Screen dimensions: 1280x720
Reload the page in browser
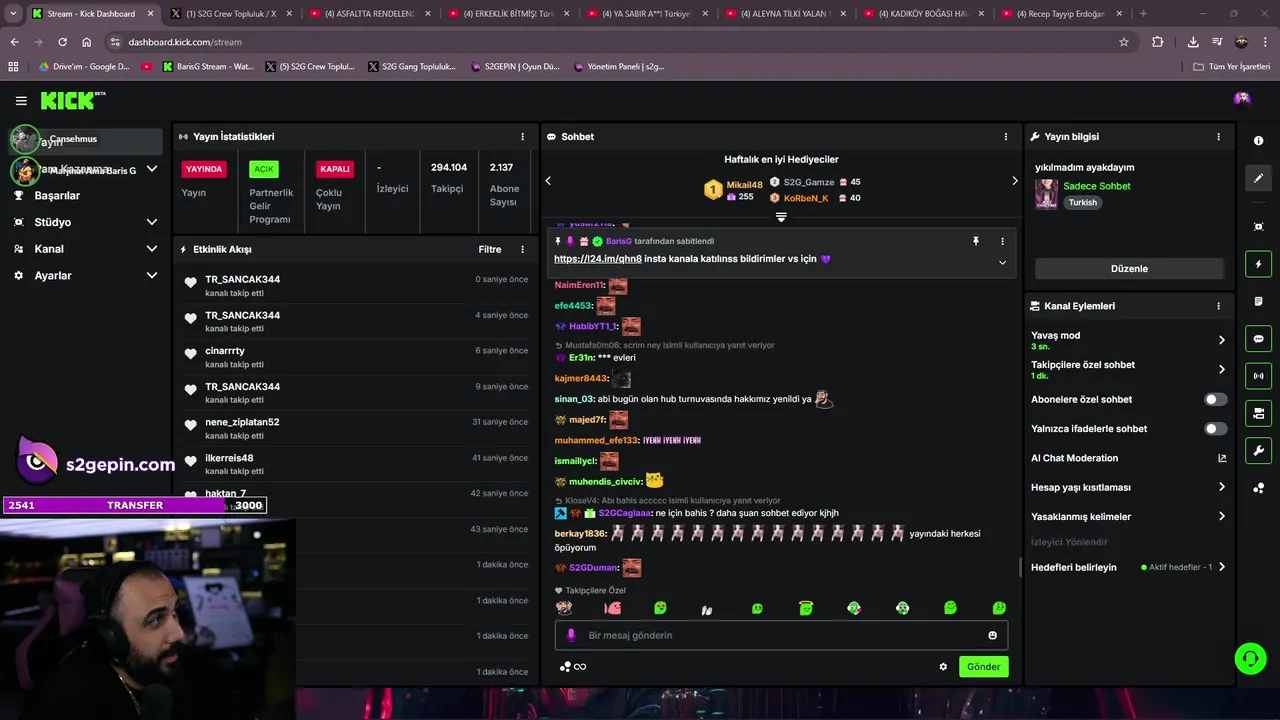(62, 42)
